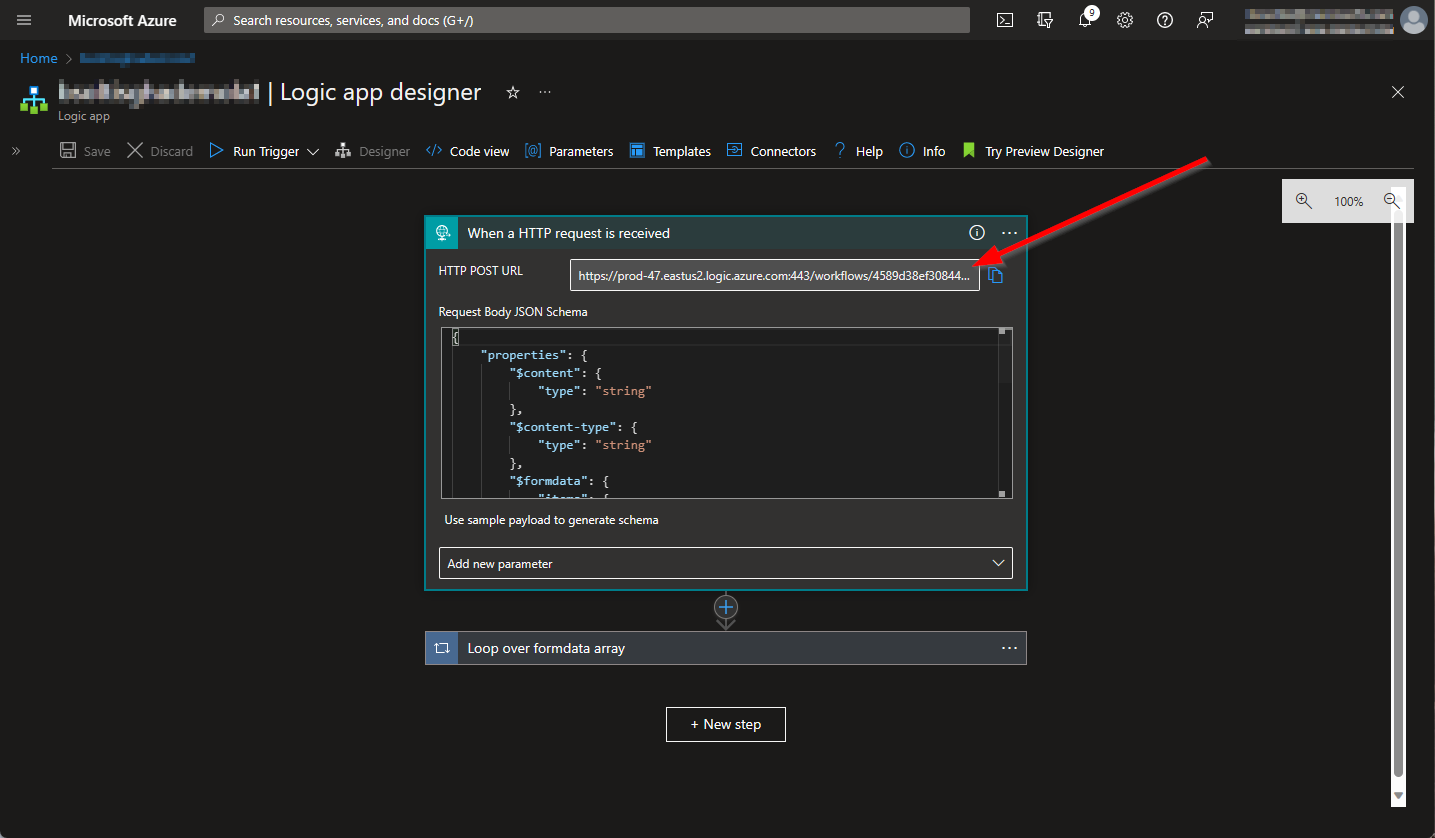Image resolution: width=1435 pixels, height=838 pixels.
Task: Insert step using the plus connector
Action: 726,607
